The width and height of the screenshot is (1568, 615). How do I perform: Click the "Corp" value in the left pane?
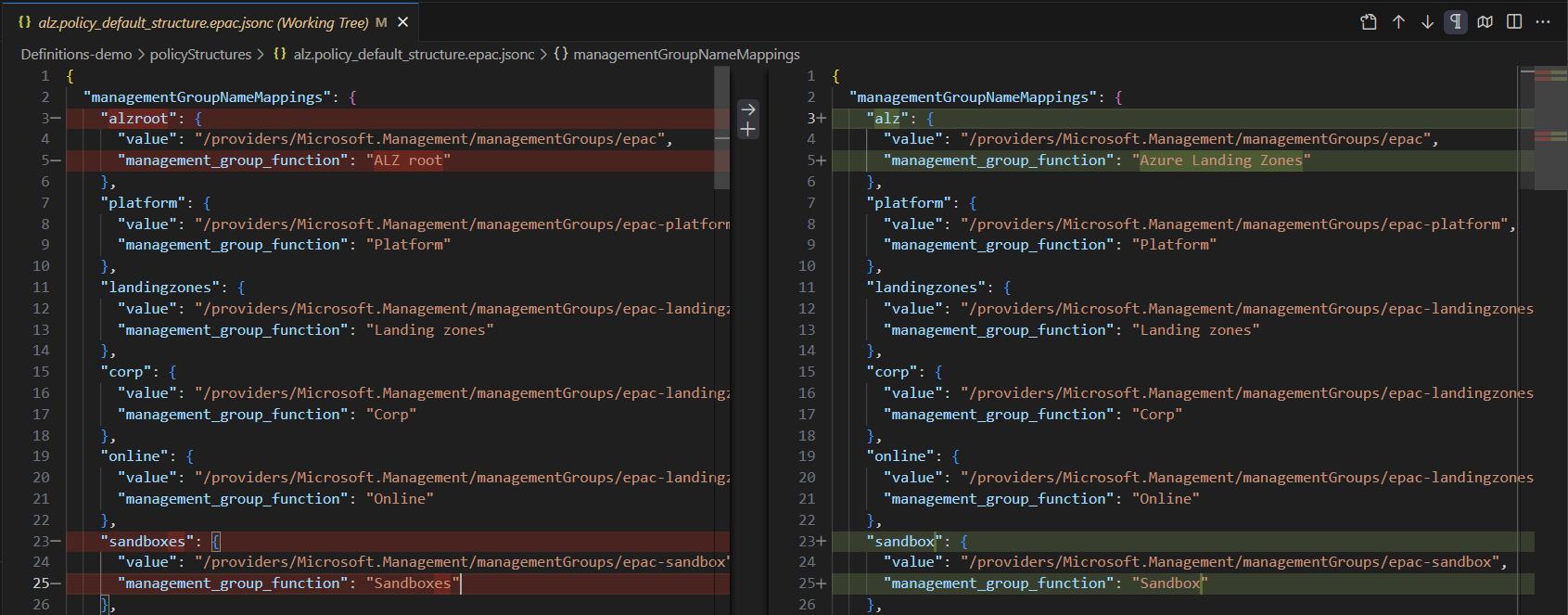point(391,414)
